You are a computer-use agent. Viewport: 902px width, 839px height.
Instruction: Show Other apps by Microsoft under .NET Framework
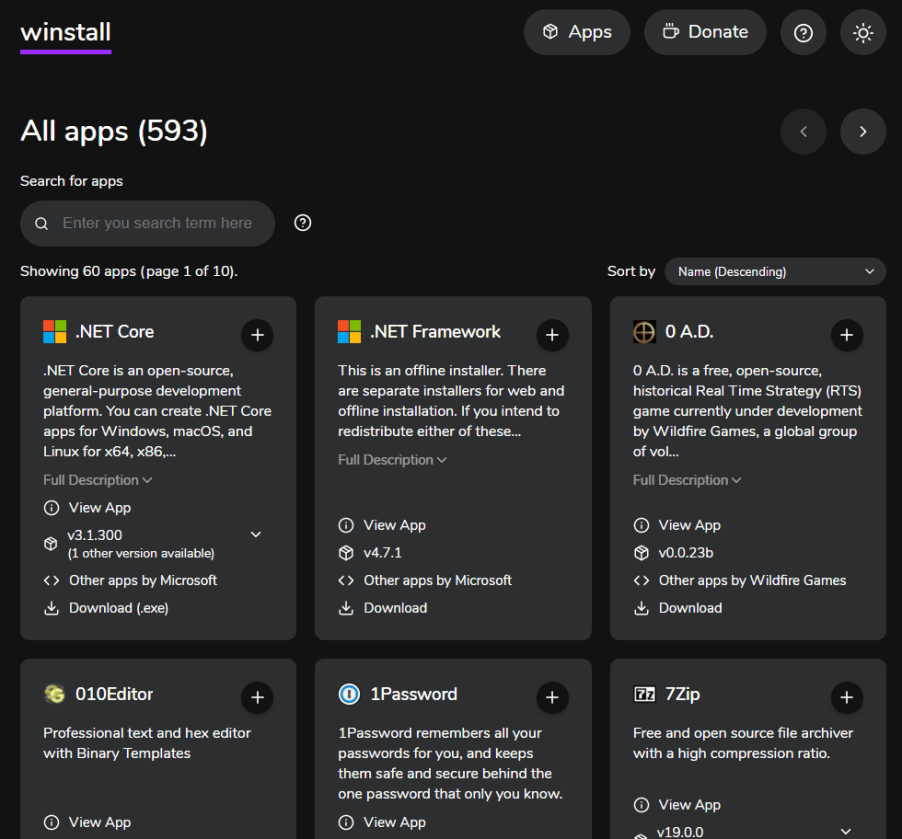click(425, 580)
